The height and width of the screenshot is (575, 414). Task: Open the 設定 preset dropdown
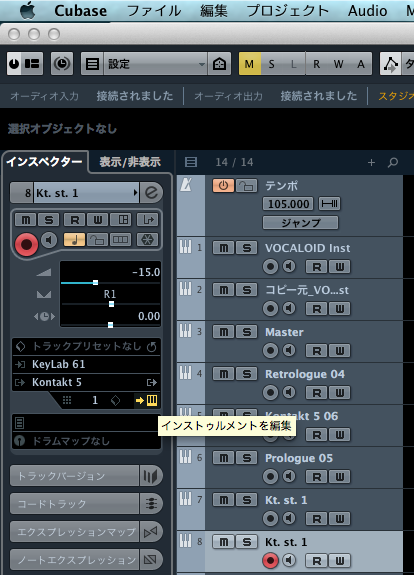point(155,64)
